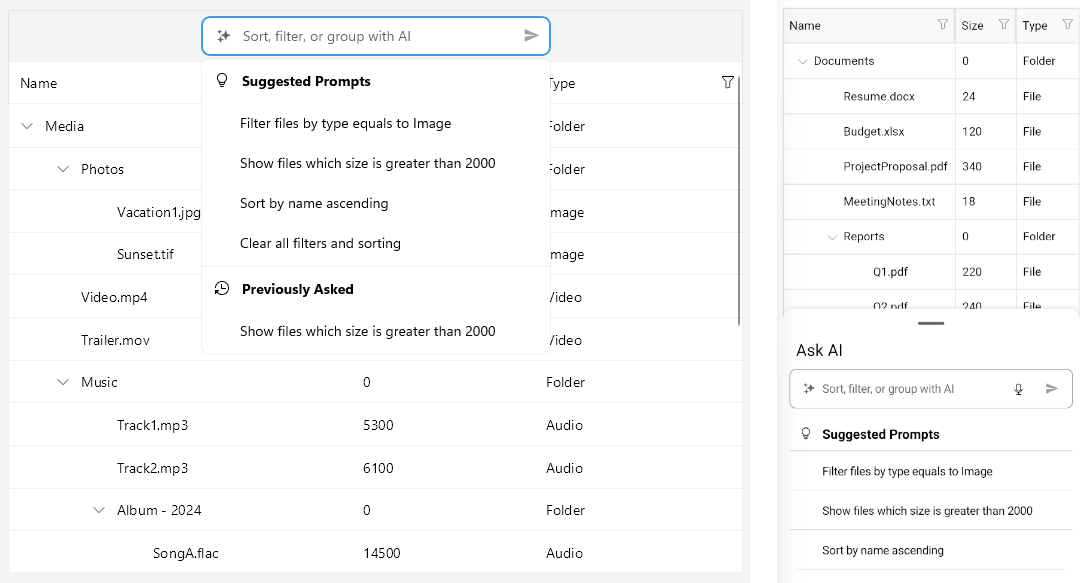This screenshot has width=1086, height=583.
Task: Open the Type column filter icon in desktop grid
Action: tap(727, 83)
